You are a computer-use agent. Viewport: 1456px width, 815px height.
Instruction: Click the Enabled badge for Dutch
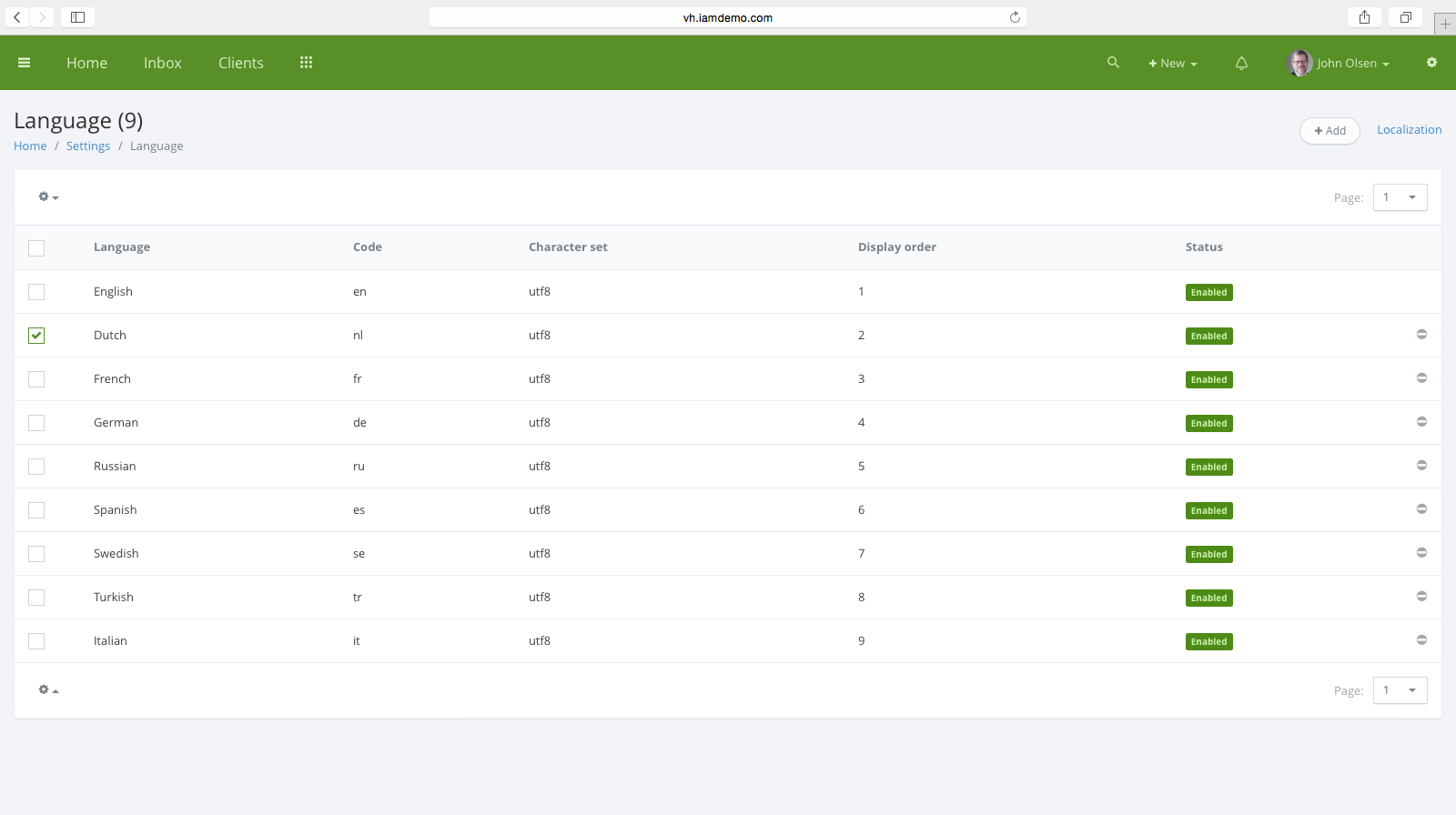pos(1209,336)
